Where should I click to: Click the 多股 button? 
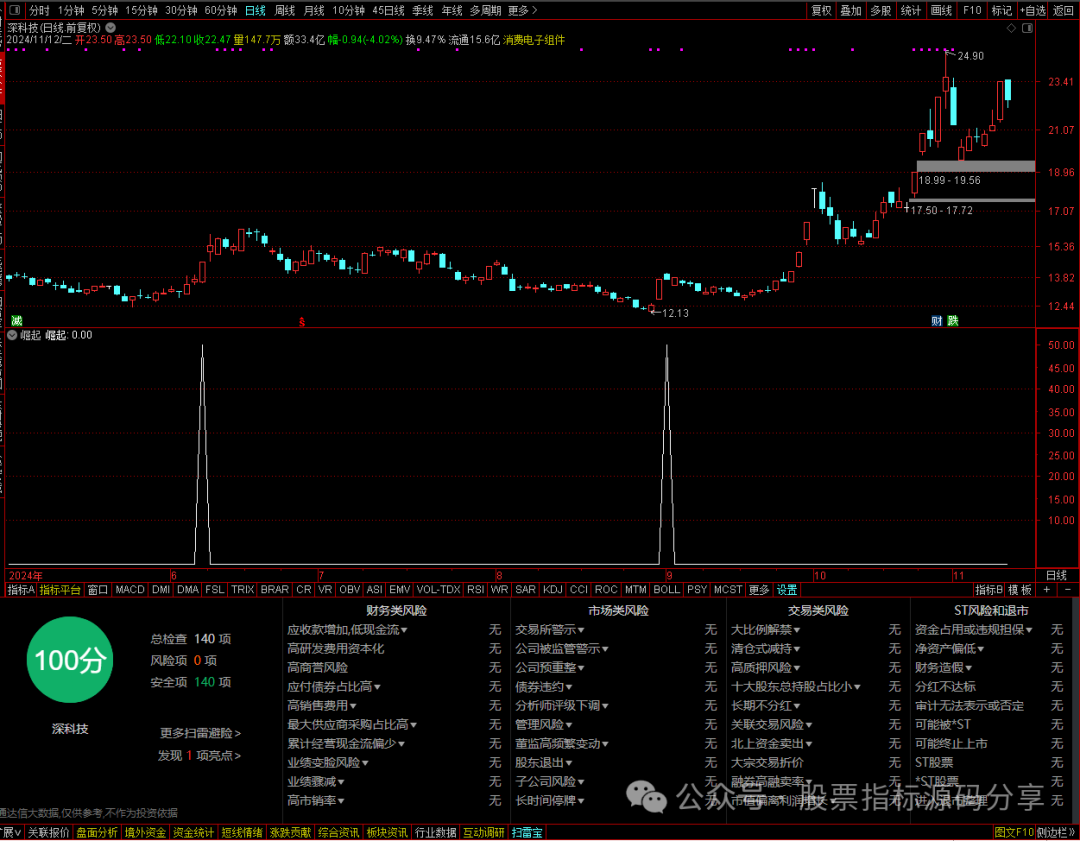(880, 10)
